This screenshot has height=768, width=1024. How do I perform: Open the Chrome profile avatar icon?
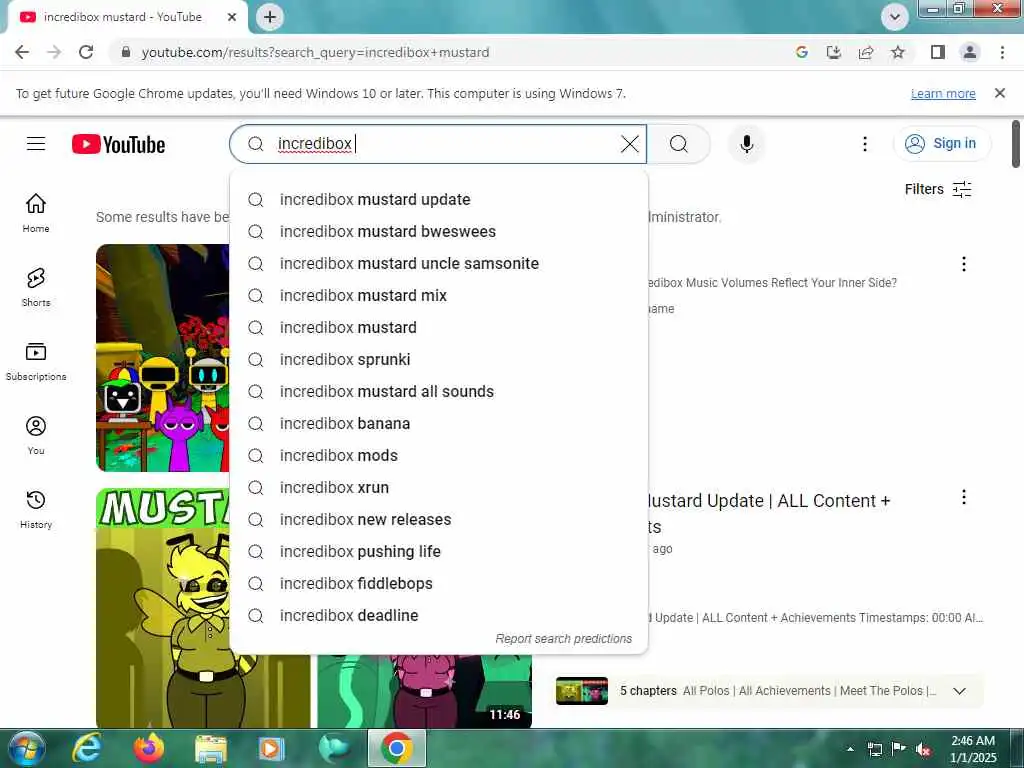970,52
